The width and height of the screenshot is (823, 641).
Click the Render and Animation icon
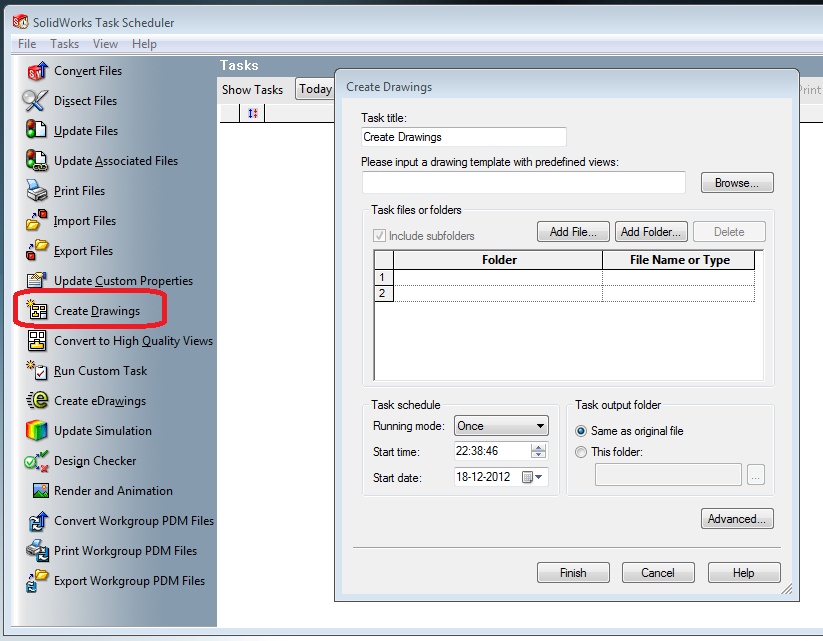[40, 490]
